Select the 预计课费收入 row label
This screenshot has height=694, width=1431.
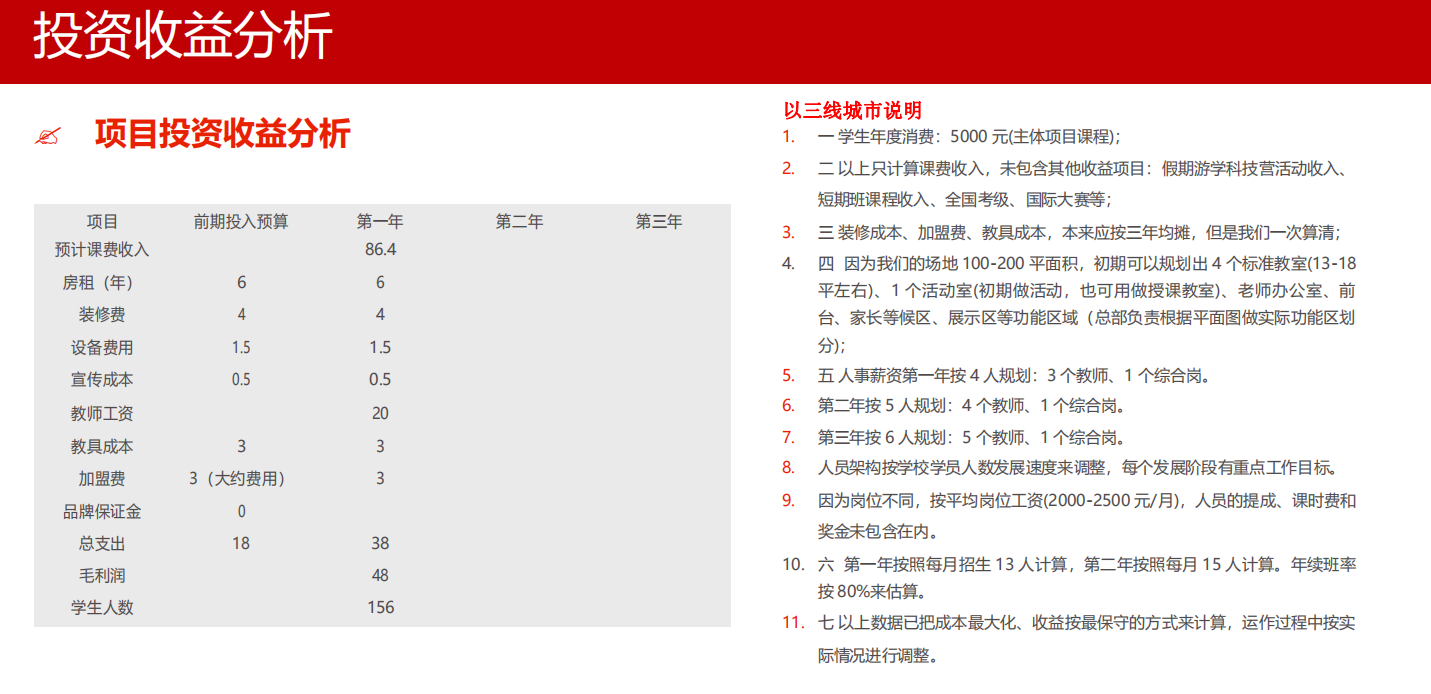(x=102, y=249)
